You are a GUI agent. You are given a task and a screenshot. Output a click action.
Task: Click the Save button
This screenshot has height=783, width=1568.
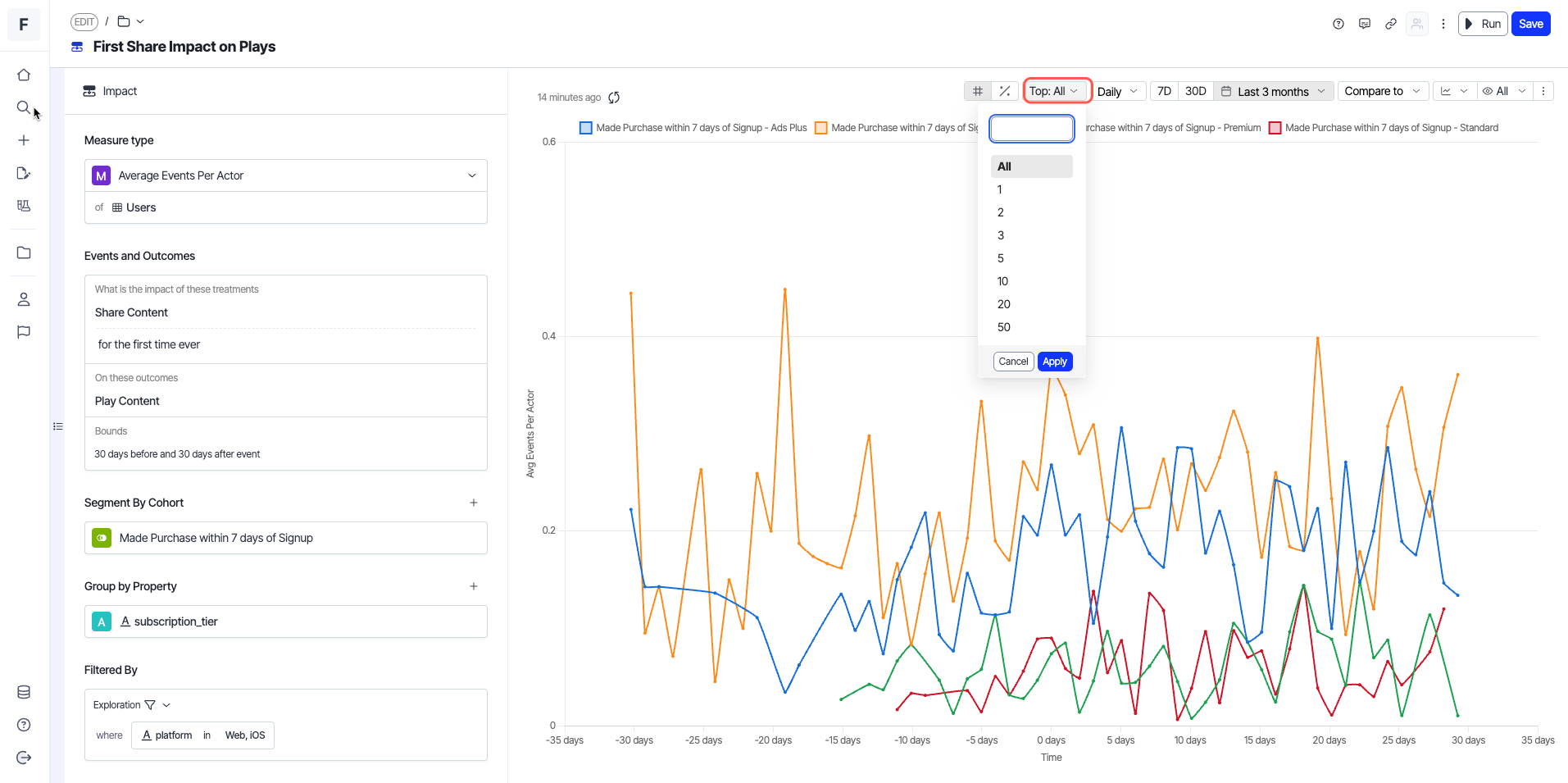1530,24
